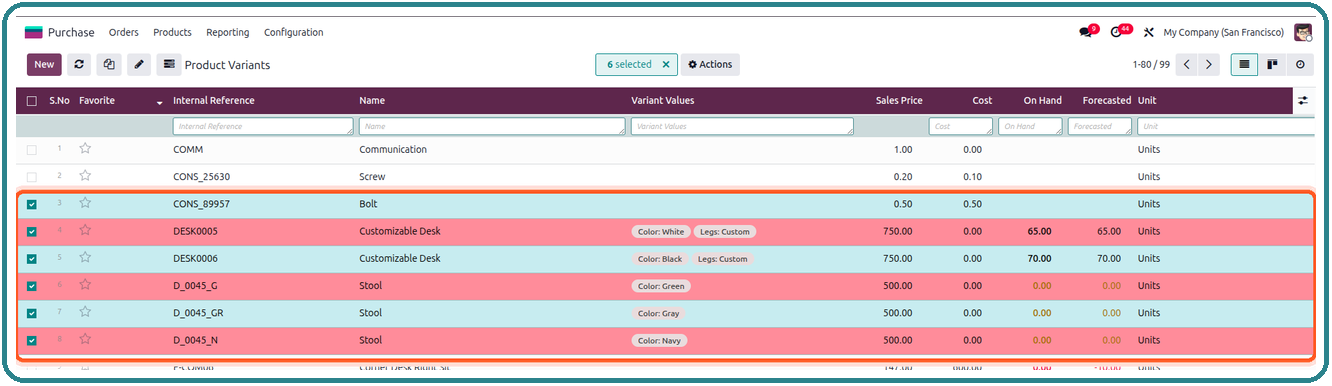
Task: Open optional columns settings icon
Action: [x=1302, y=101]
